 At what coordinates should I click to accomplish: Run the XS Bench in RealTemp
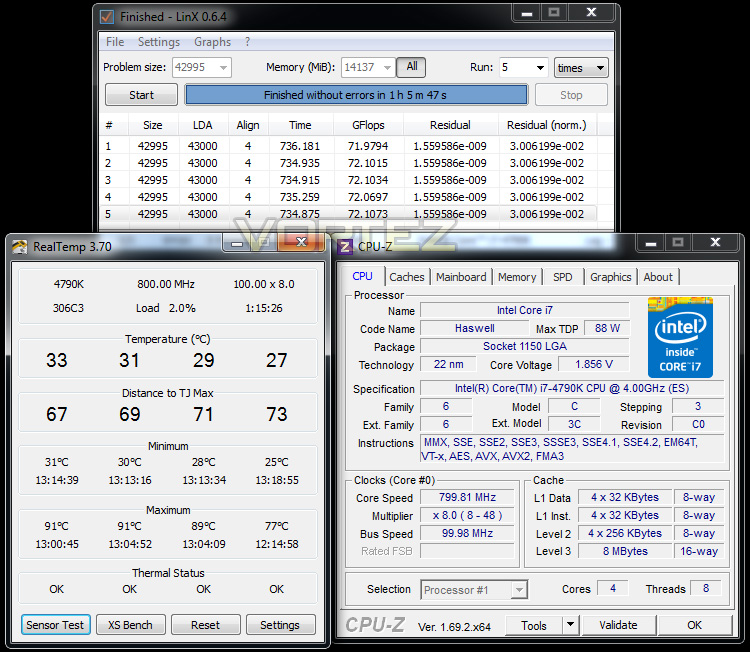[x=131, y=625]
